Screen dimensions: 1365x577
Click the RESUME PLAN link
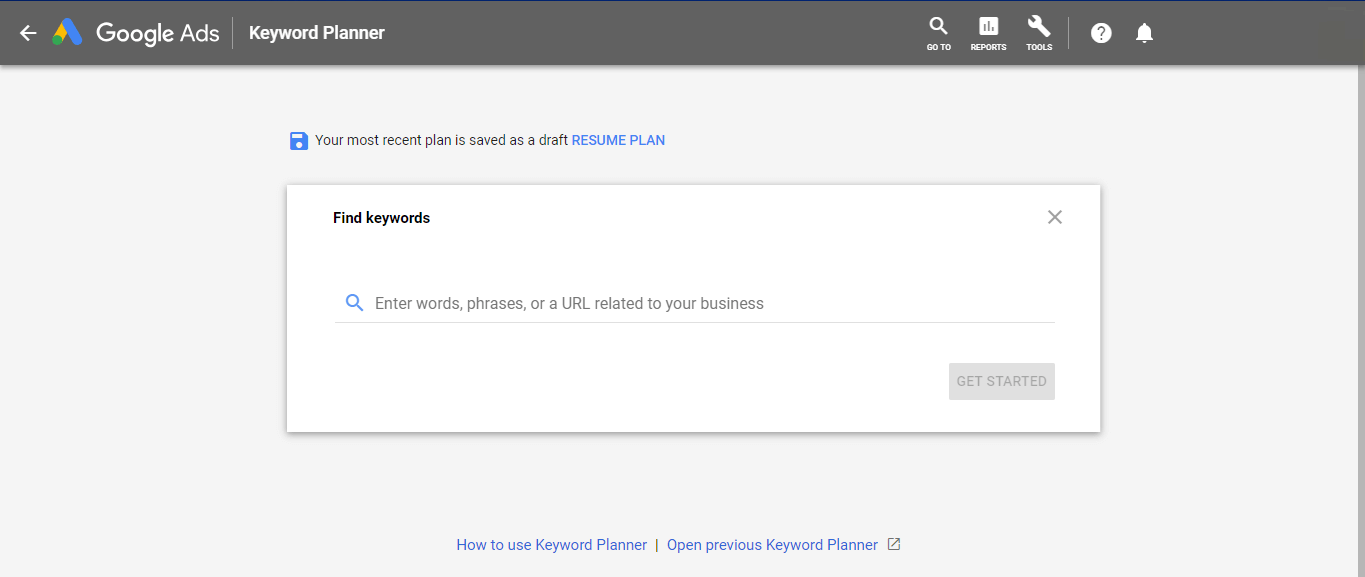point(618,140)
